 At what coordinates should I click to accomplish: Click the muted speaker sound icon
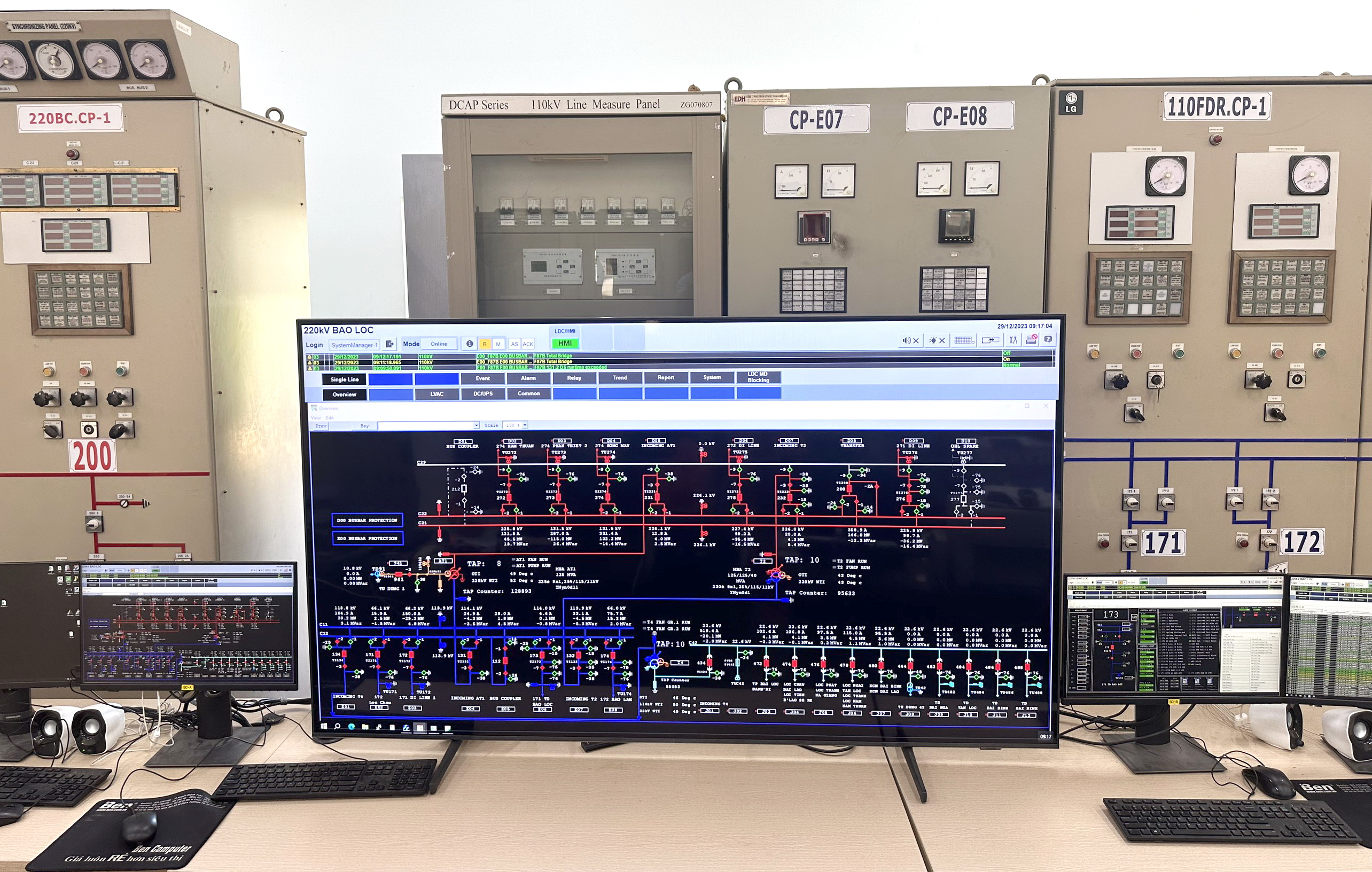(x=910, y=340)
